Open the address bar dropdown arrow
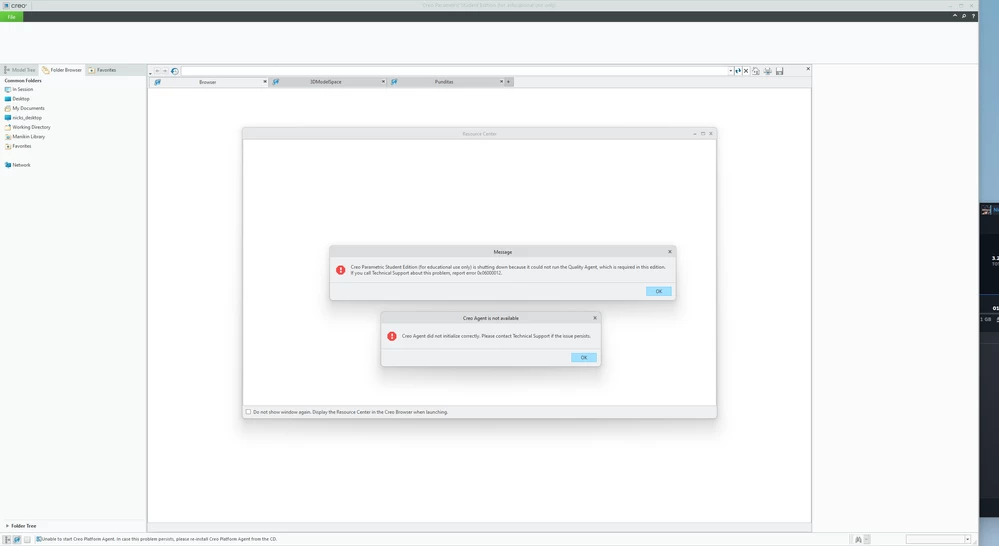The height and width of the screenshot is (546, 999). pos(730,71)
